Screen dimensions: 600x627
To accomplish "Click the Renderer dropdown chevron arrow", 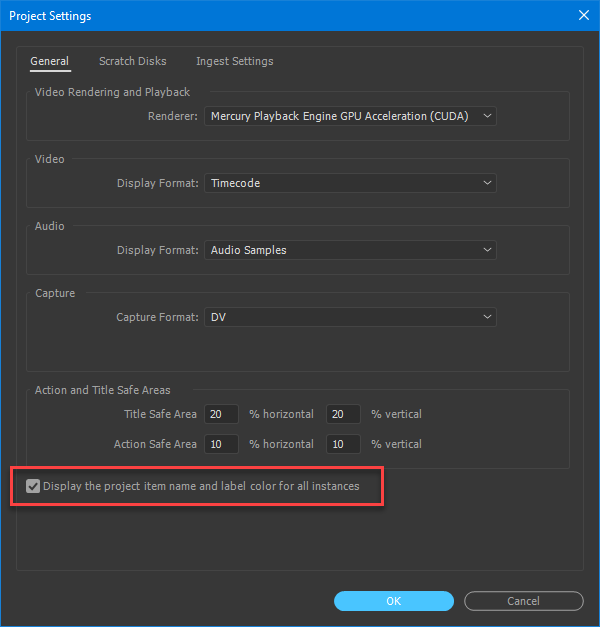I will pyautogui.click(x=487, y=116).
